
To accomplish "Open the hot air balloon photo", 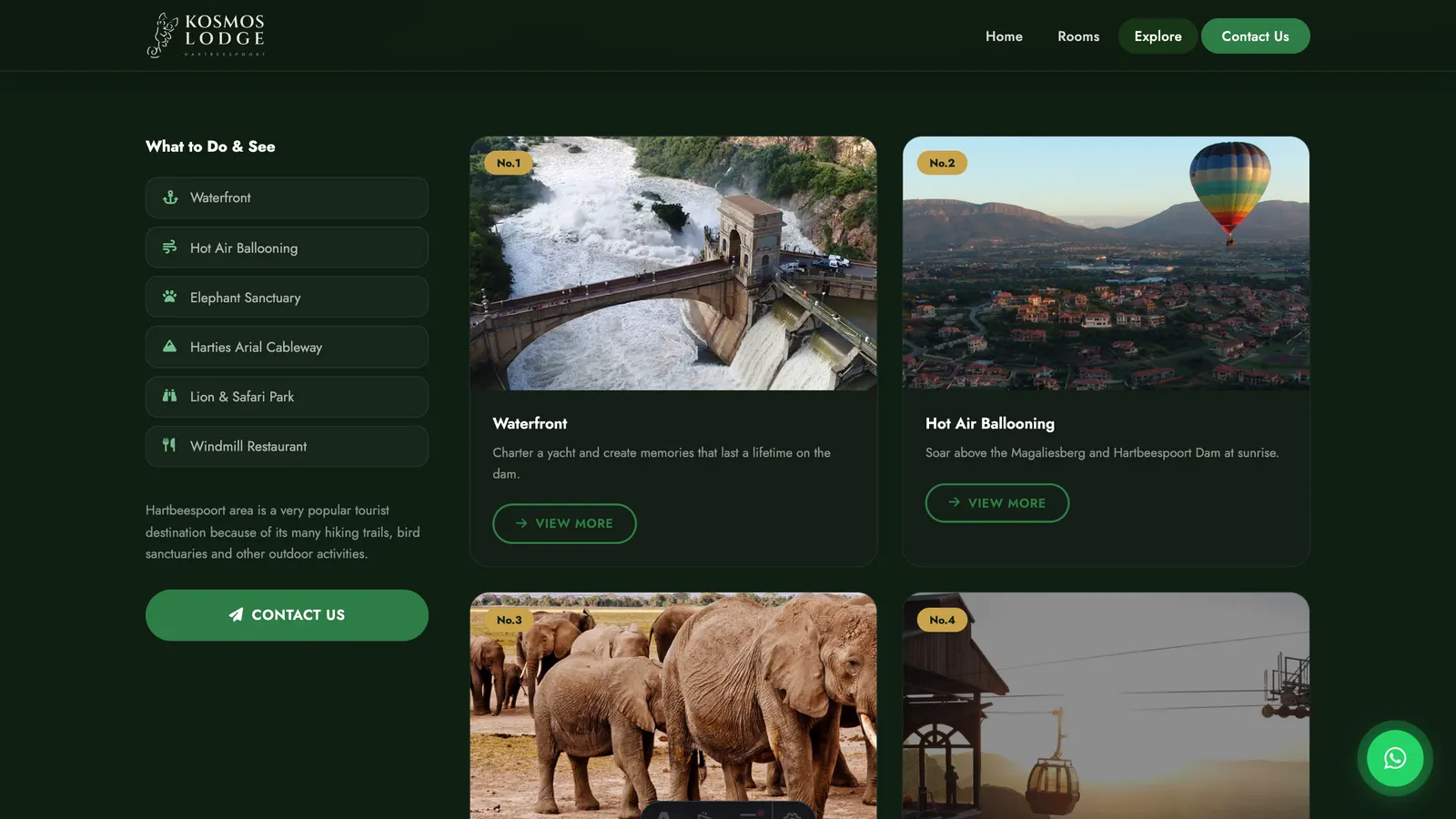I will coord(1106,264).
